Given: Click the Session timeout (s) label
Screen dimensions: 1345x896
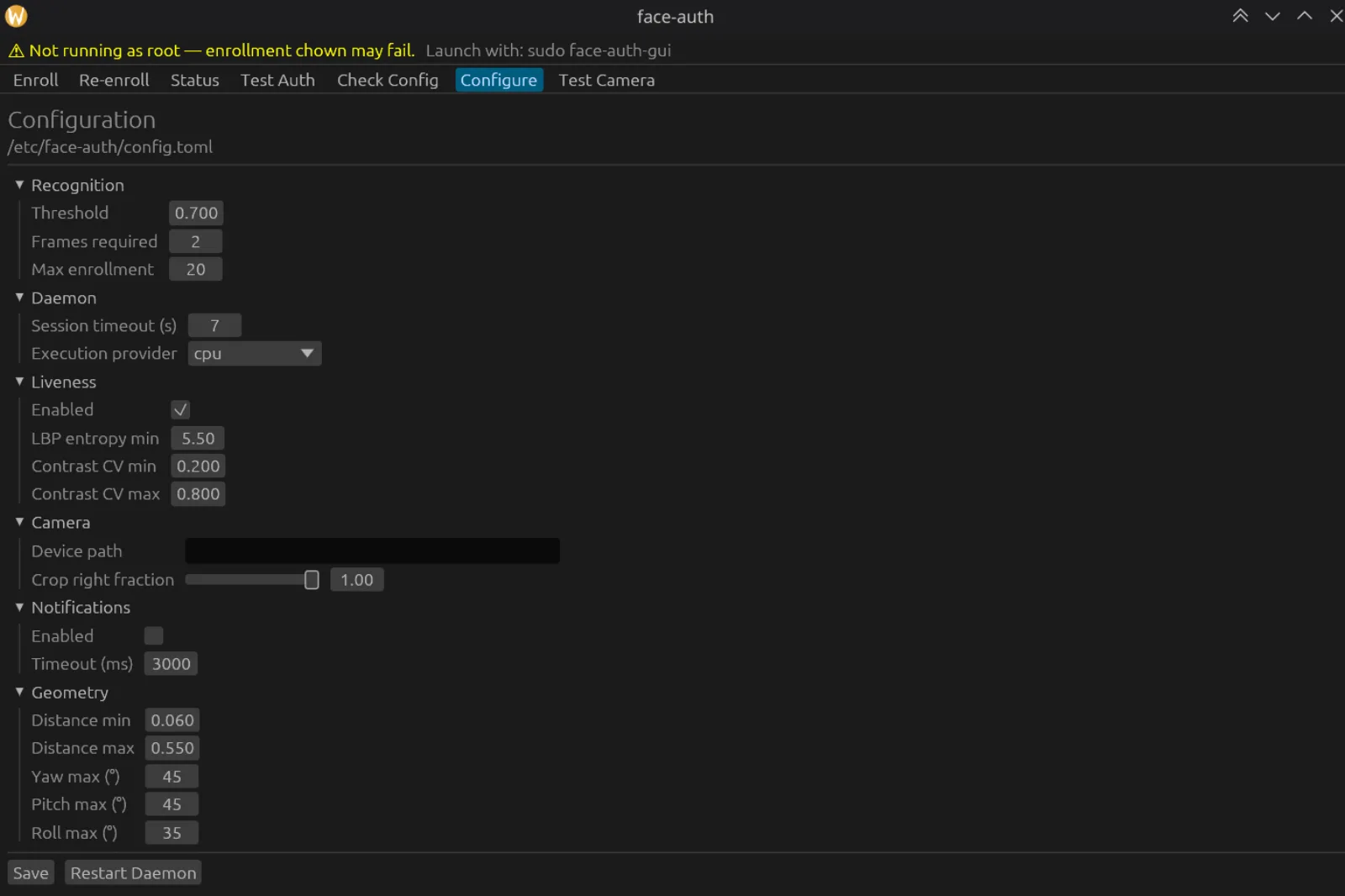Looking at the screenshot, I should (x=104, y=326).
